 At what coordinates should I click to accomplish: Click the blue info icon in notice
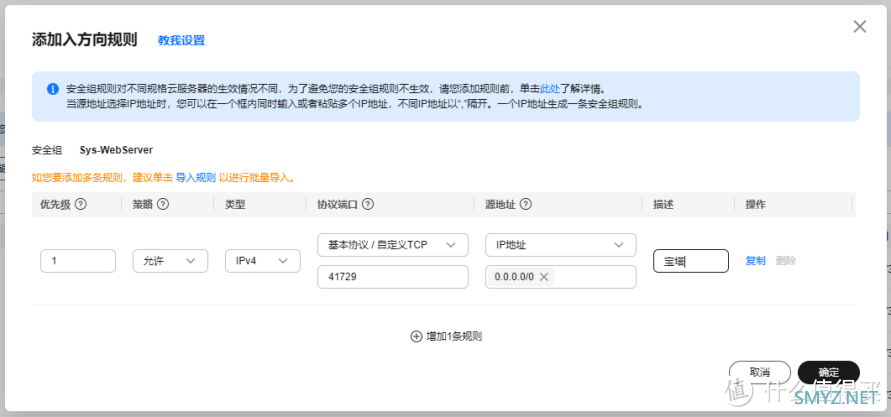(x=53, y=89)
